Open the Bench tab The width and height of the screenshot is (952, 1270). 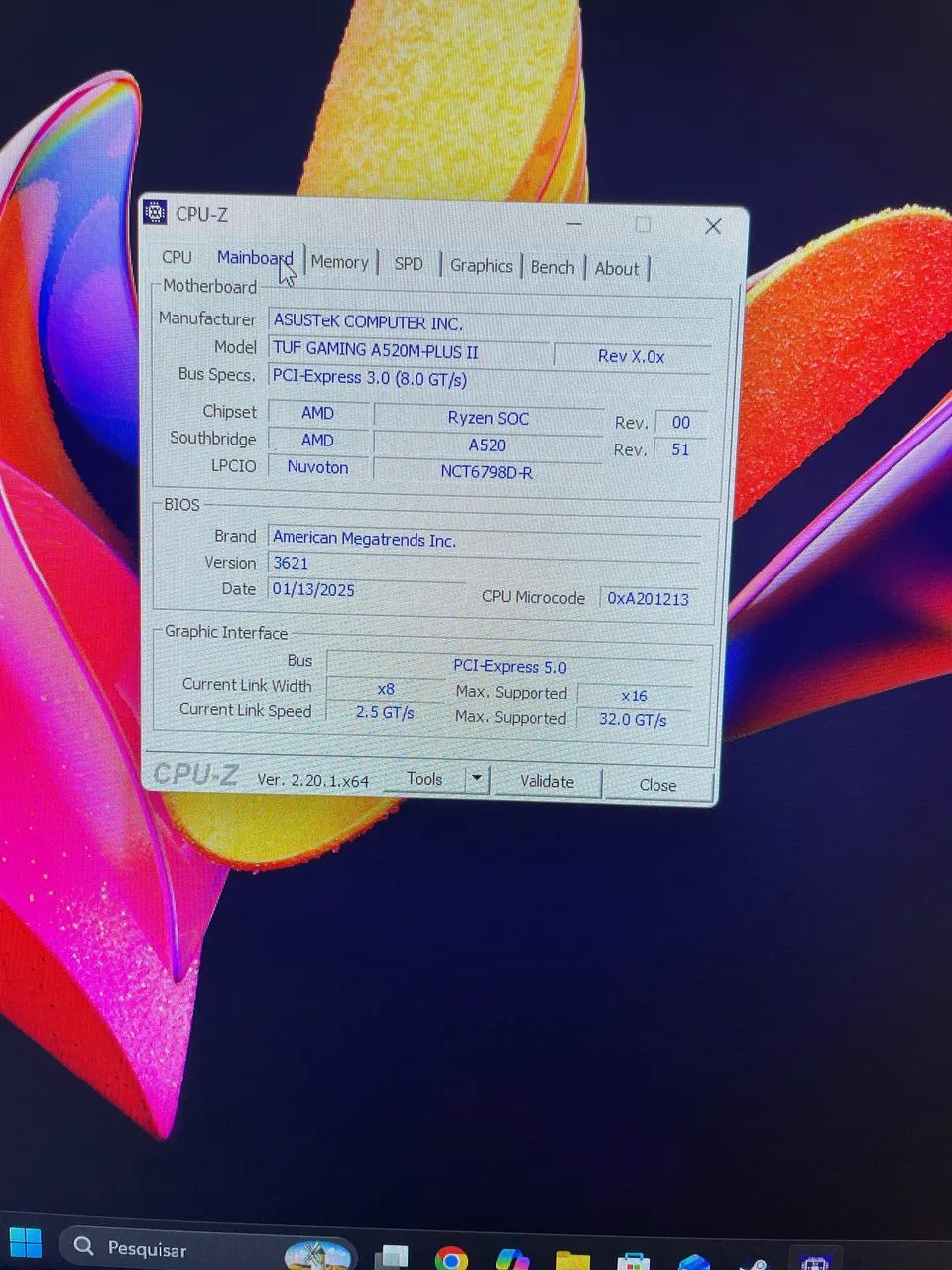point(552,267)
